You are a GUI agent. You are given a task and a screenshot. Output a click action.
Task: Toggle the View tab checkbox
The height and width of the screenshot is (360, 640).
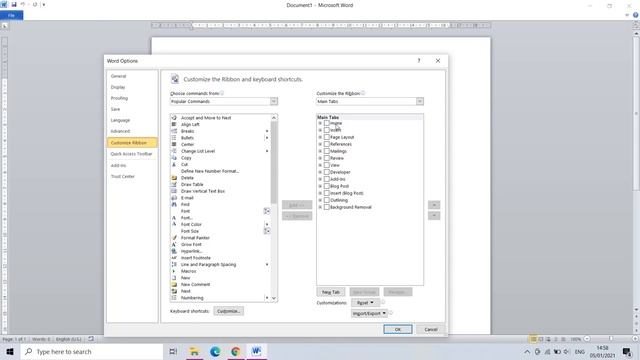point(327,165)
